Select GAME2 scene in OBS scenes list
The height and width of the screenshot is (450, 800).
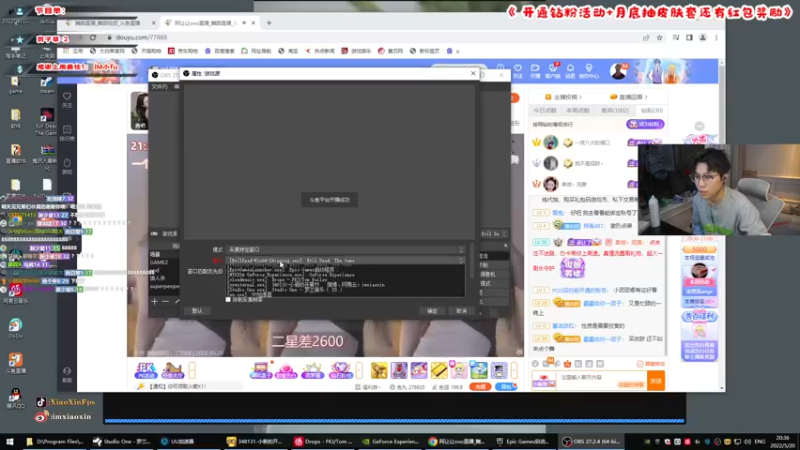tap(159, 262)
